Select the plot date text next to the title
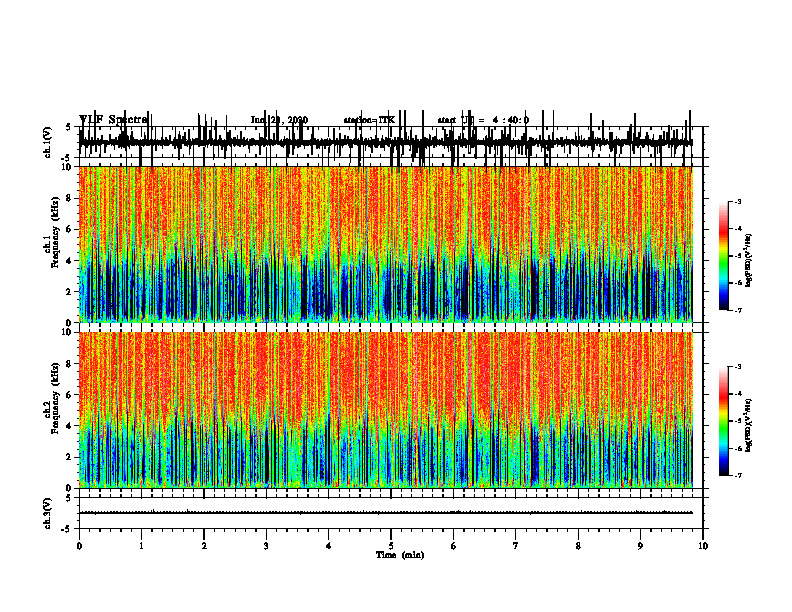Viewport: 792px width, 612px height. pyautogui.click(x=279, y=120)
